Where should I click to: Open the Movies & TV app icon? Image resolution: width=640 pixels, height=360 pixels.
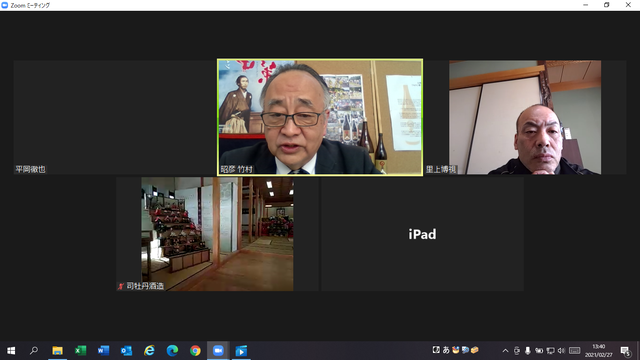click(241, 351)
